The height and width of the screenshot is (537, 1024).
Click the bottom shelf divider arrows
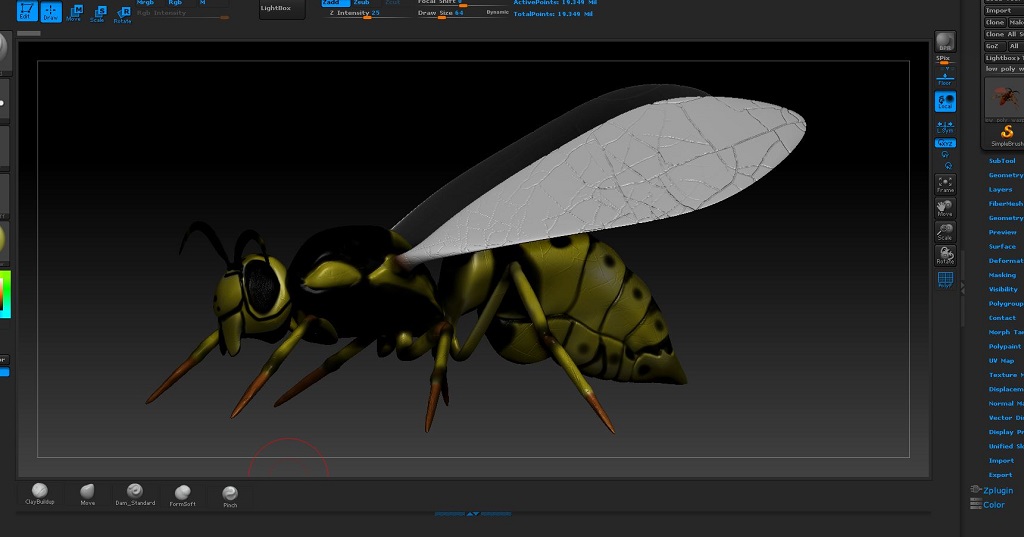coord(473,513)
